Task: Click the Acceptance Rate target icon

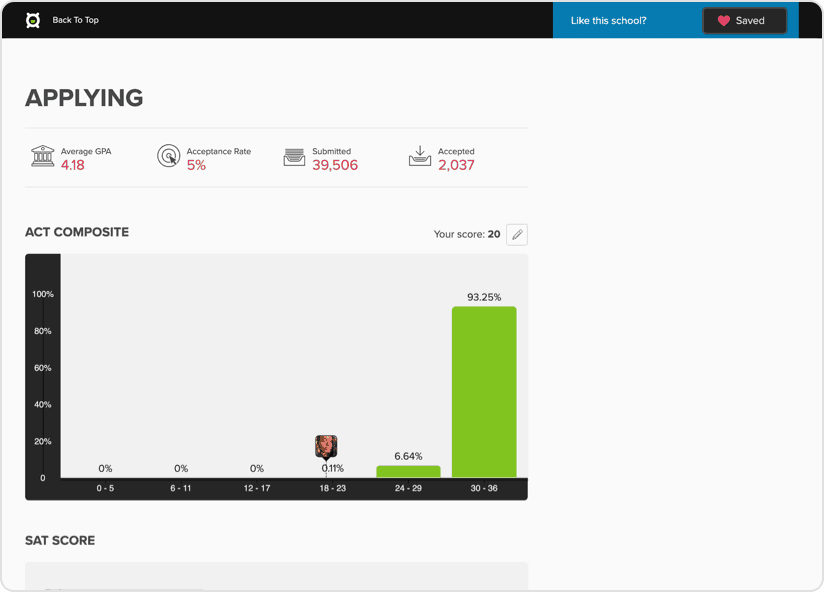Action: pyautogui.click(x=168, y=157)
